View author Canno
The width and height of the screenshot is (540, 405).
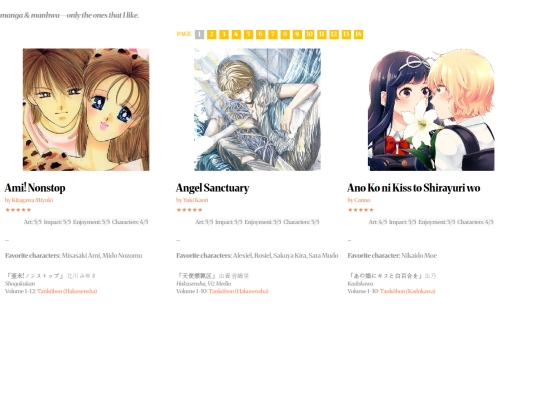362,200
